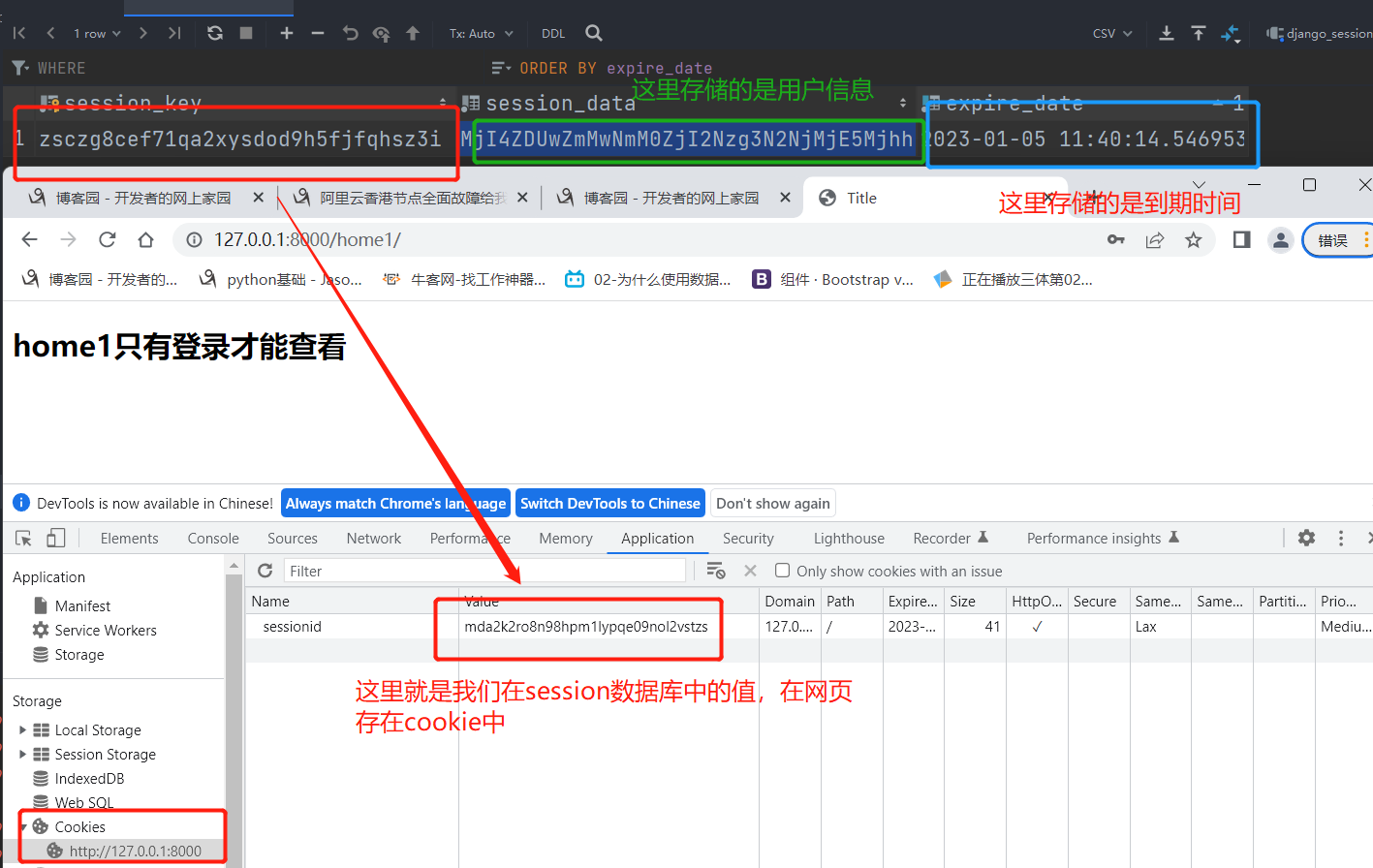Preview pending changes
Viewport: 1373px width, 868px height.
(382, 34)
